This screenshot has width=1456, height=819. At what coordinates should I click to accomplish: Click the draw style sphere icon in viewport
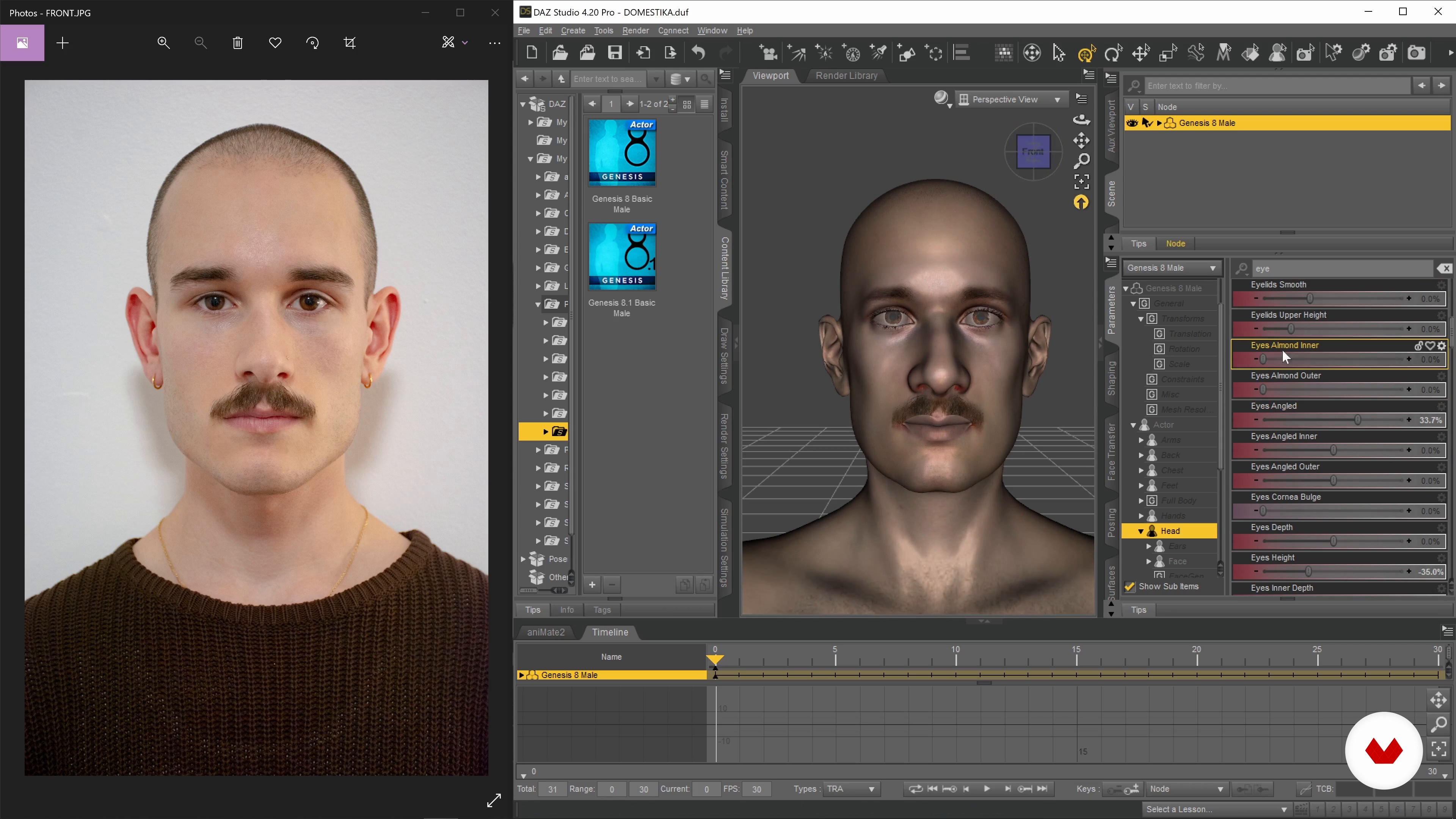(941, 99)
